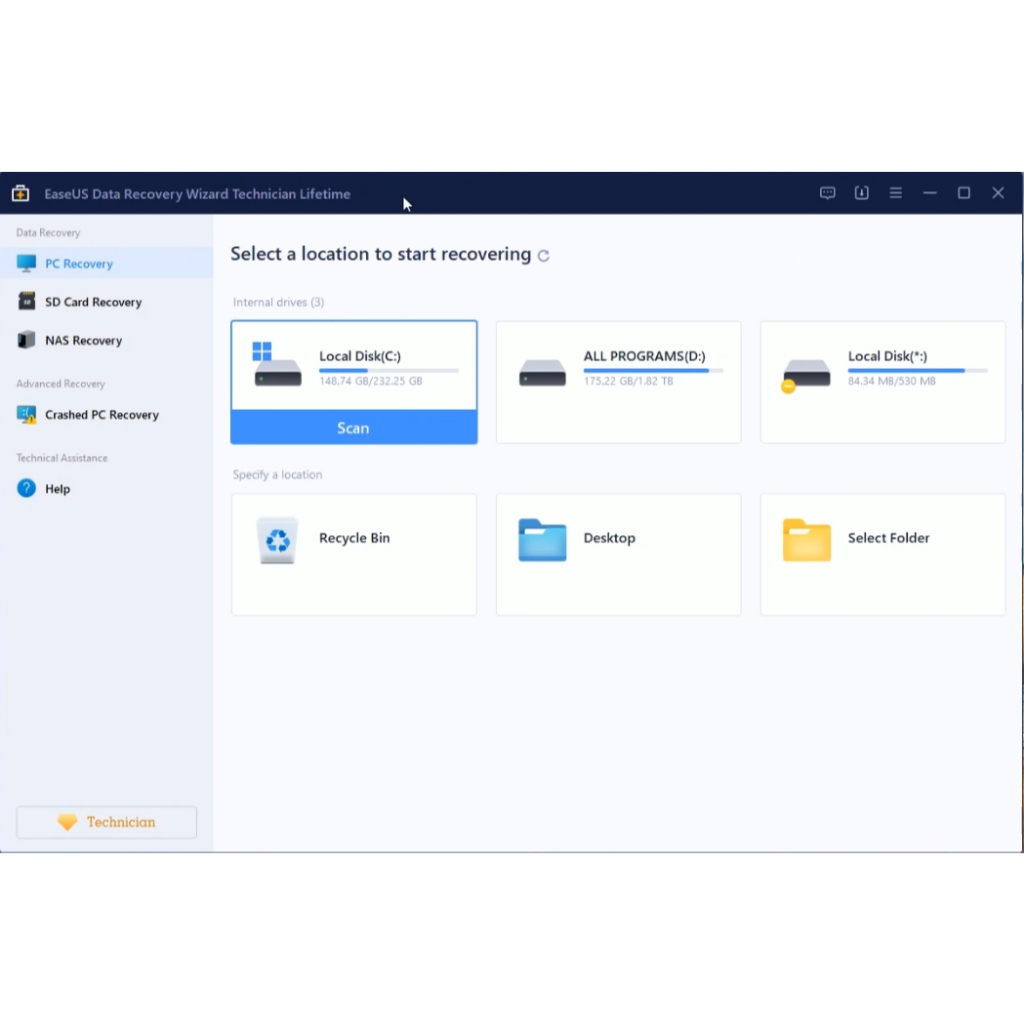
Task: Click the Local Disk(C:) usage bar
Action: [x=389, y=370]
